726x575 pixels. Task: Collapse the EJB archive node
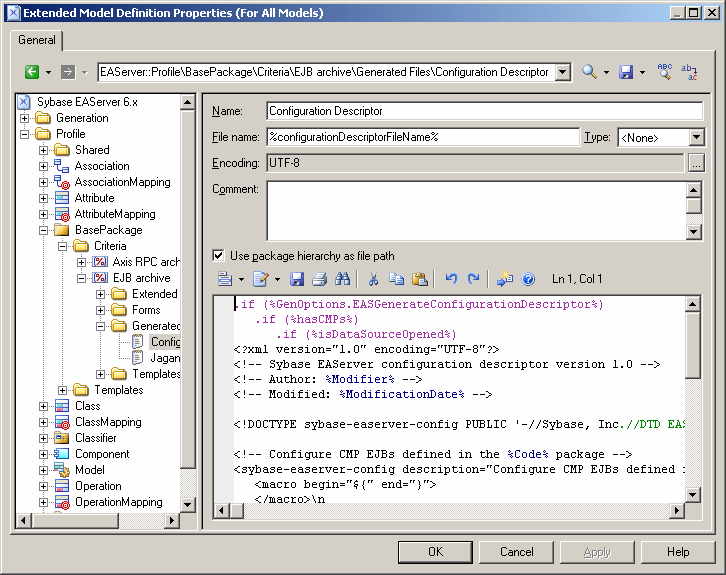81,278
